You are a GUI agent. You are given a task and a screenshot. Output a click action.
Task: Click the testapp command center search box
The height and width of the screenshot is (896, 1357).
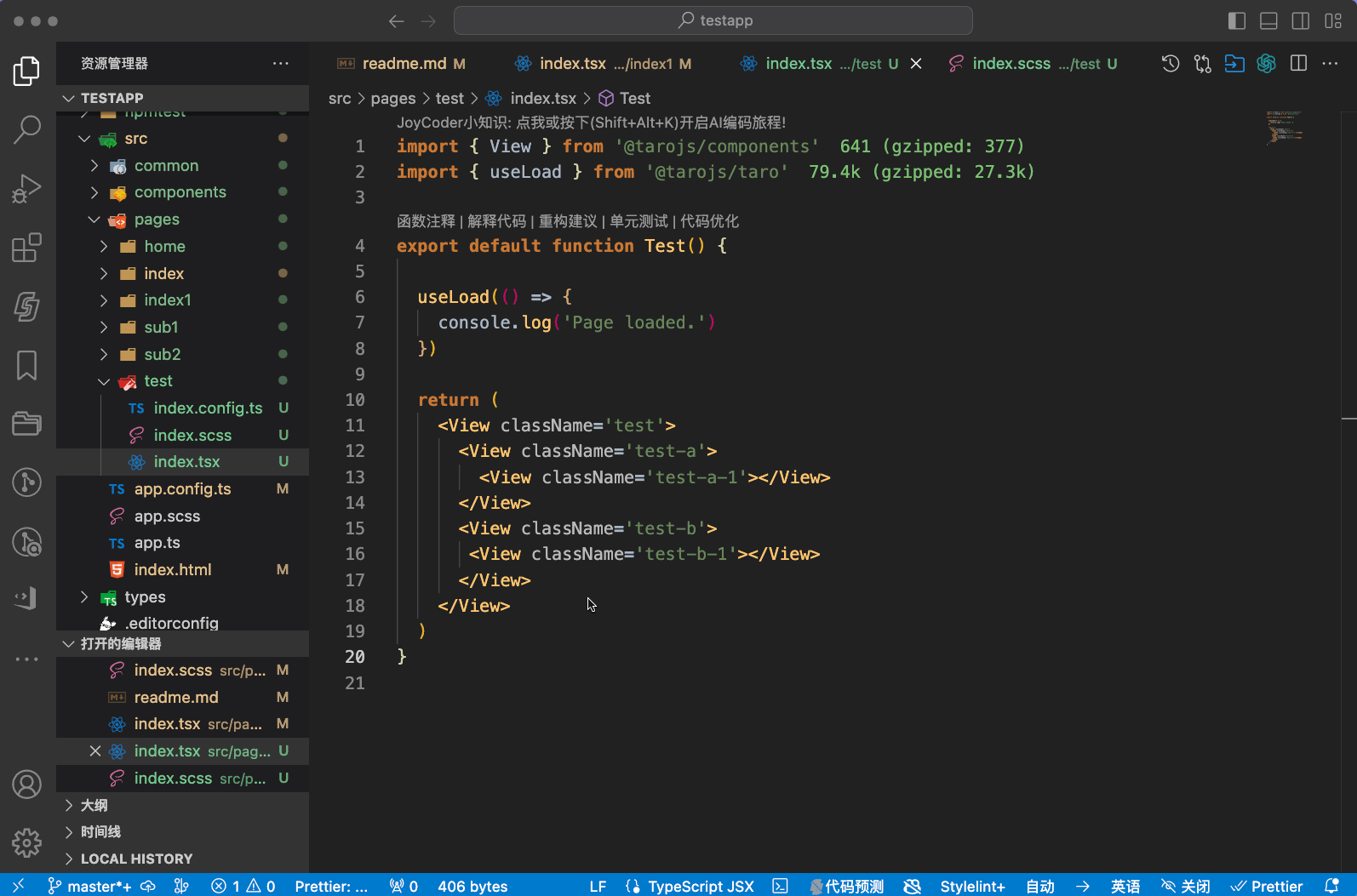point(713,20)
